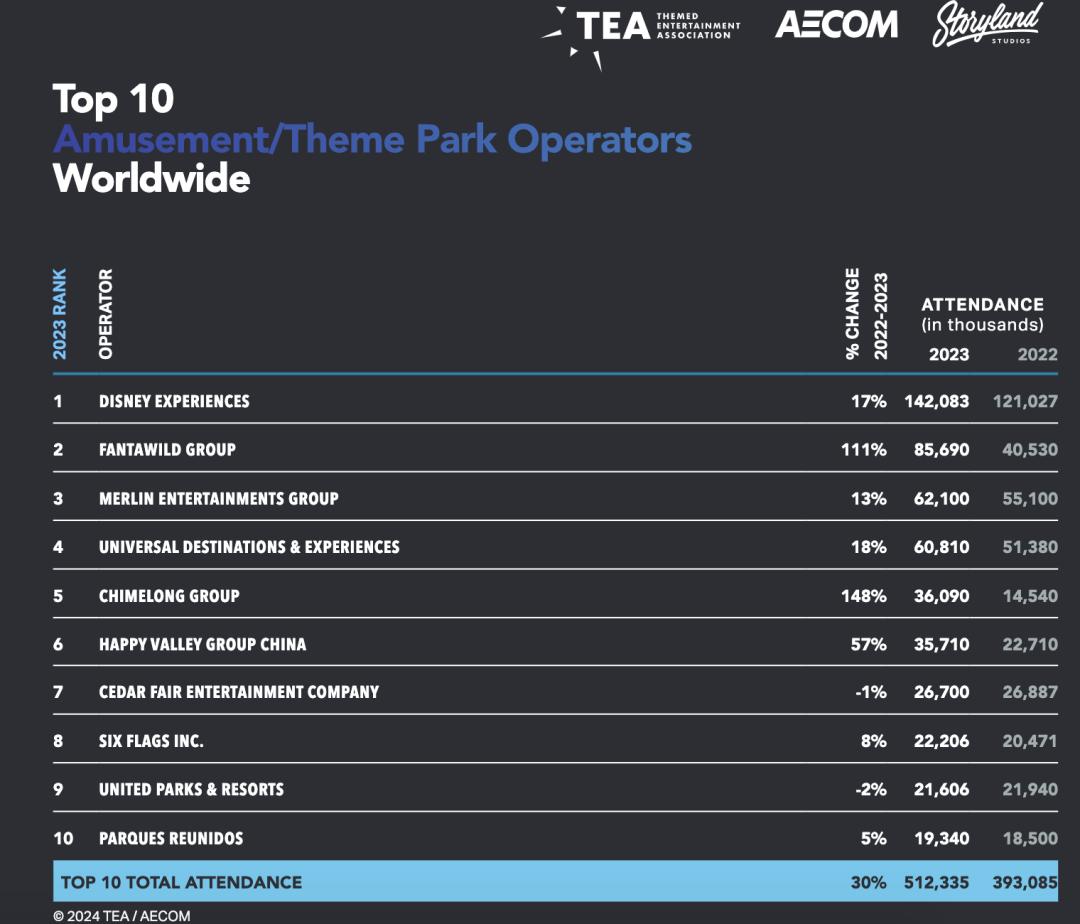This screenshot has height=924, width=1080.
Task: Click the Top 10 Total Attendance label
Action: [181, 882]
